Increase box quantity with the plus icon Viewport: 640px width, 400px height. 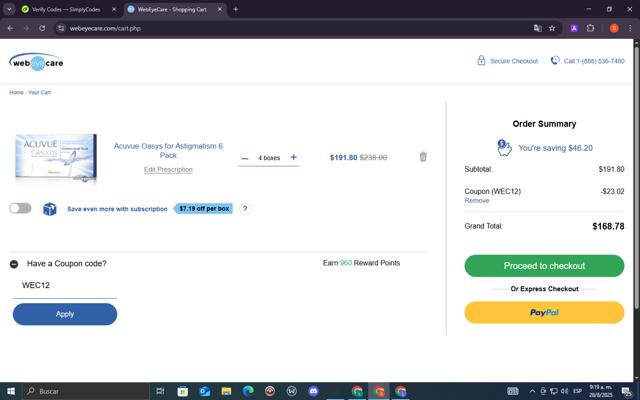(x=293, y=157)
